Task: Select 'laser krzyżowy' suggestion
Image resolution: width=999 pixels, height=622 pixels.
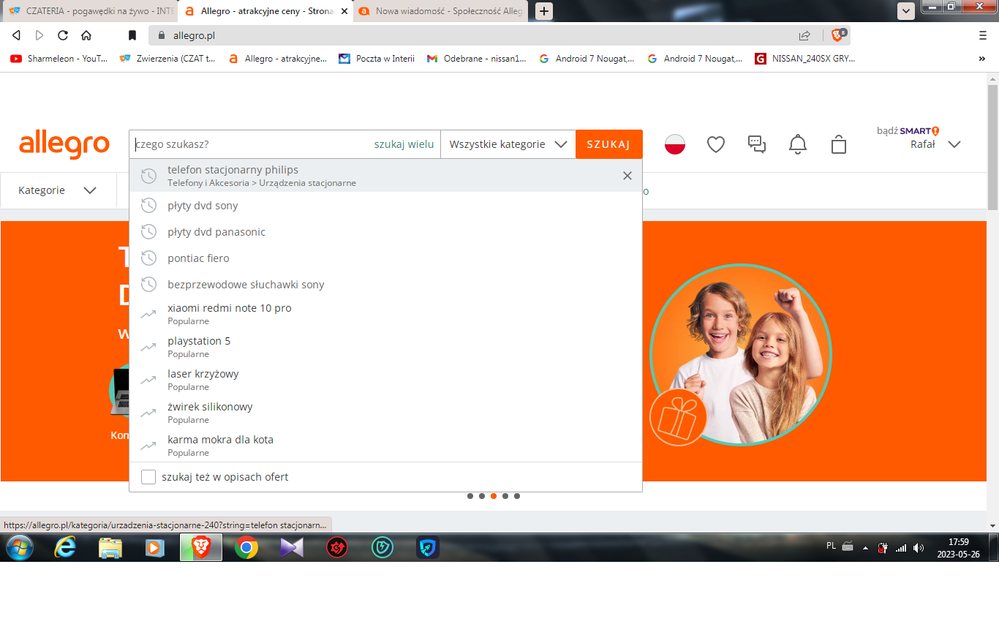Action: pyautogui.click(x=385, y=380)
